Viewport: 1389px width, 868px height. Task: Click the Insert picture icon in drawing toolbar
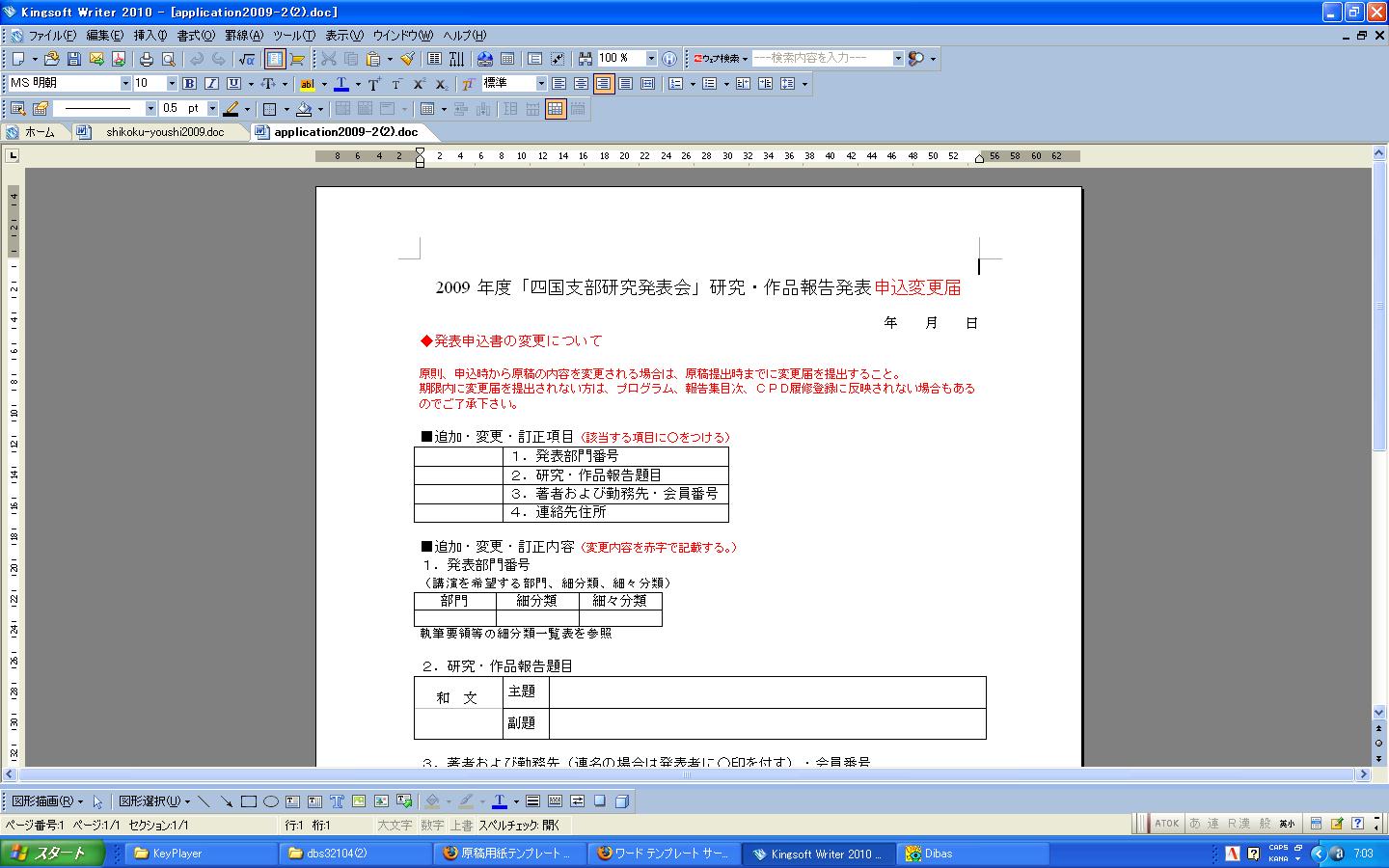[359, 801]
